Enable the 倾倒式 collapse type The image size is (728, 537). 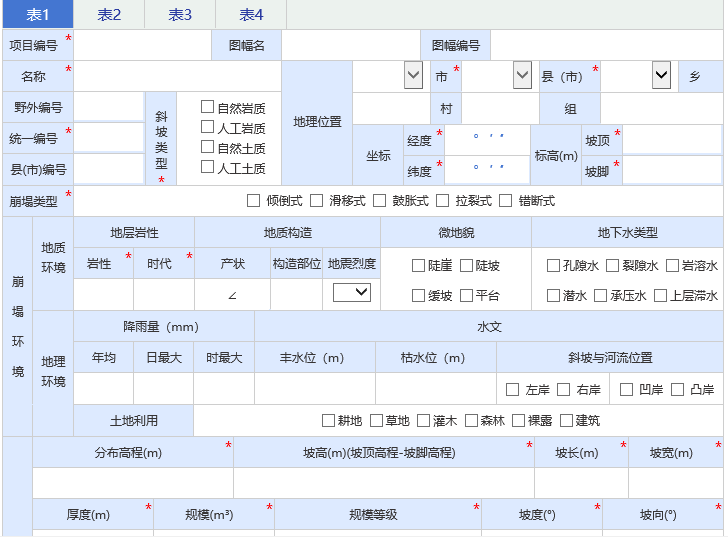click(254, 200)
